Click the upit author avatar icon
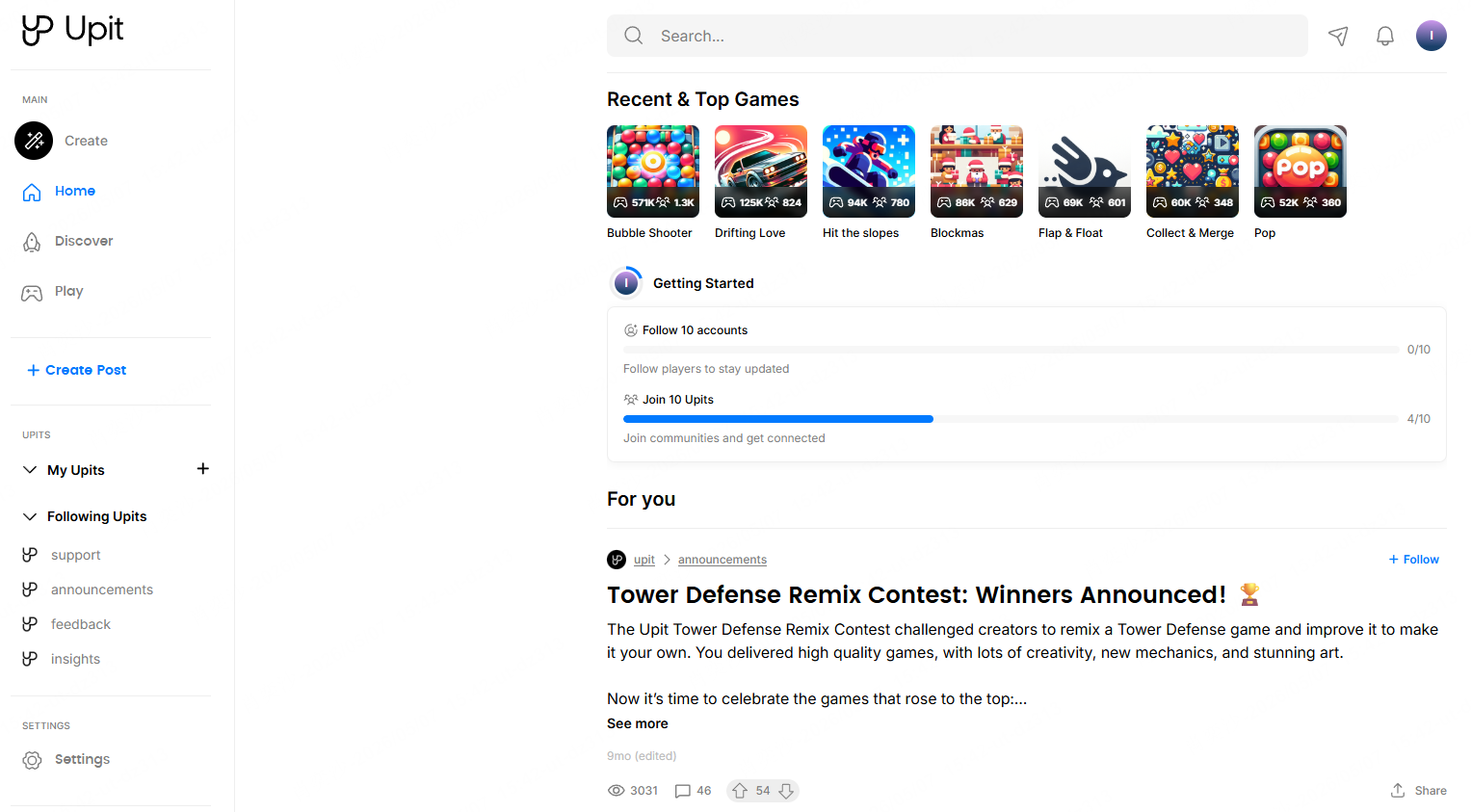1471x812 pixels. click(x=617, y=560)
